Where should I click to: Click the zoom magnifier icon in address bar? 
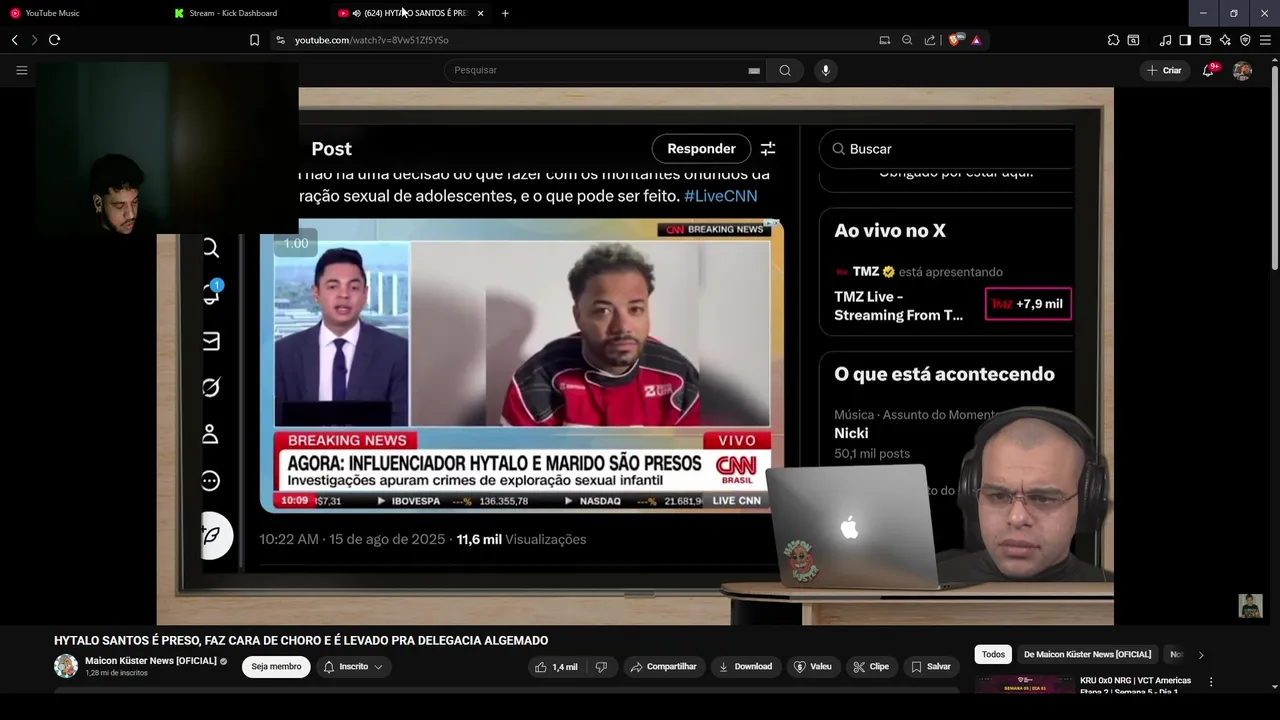pyautogui.click(x=907, y=40)
